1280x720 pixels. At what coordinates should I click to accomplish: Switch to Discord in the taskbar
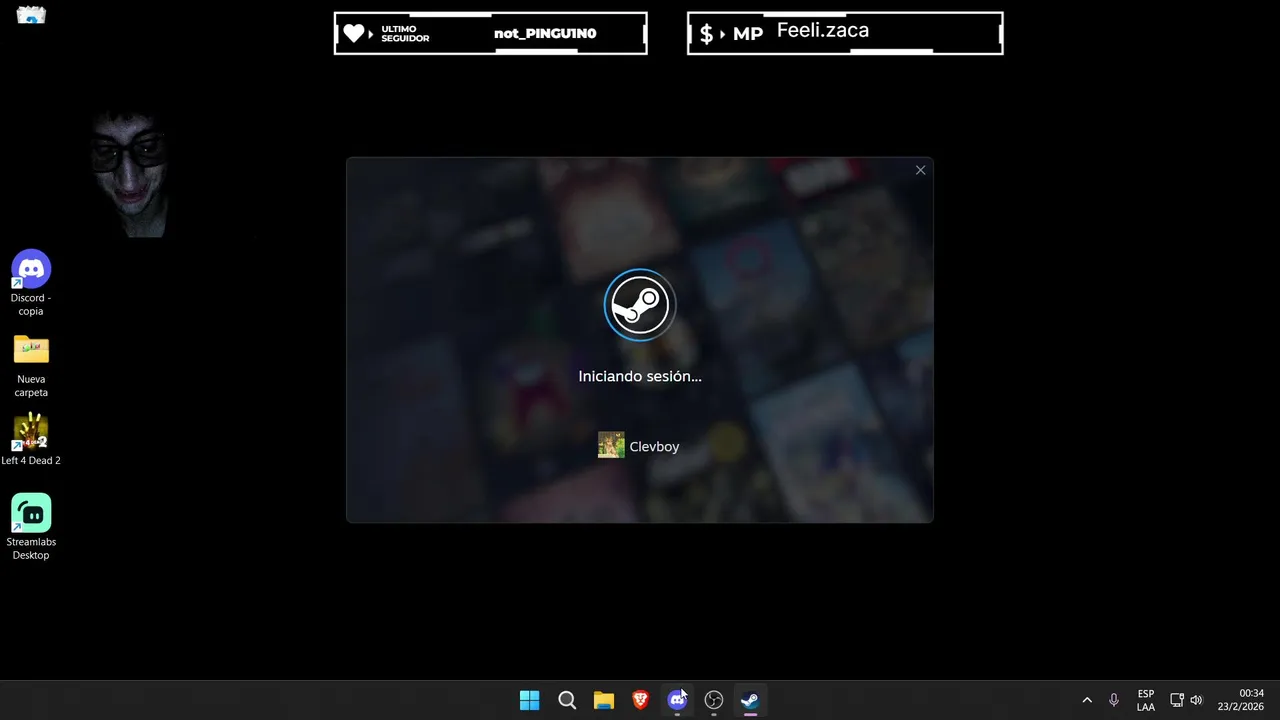click(677, 700)
